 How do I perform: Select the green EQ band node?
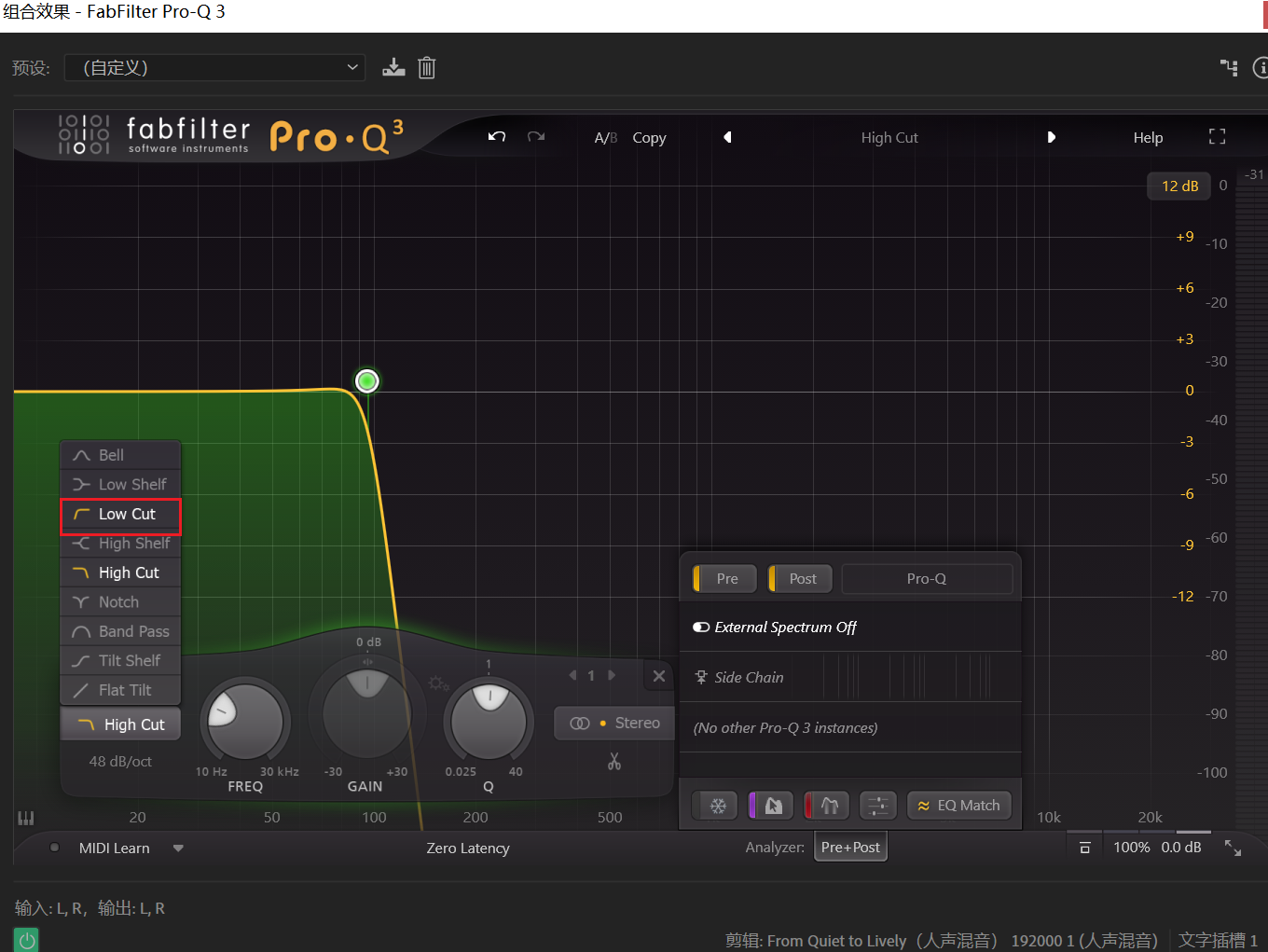pyautogui.click(x=367, y=380)
